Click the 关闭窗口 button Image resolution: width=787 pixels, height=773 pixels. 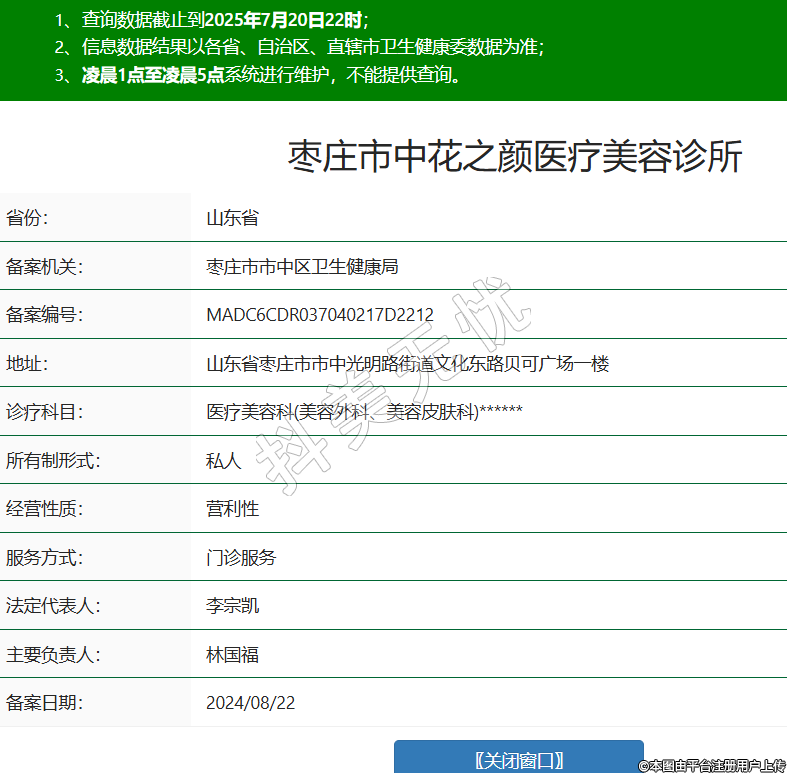pos(518,759)
